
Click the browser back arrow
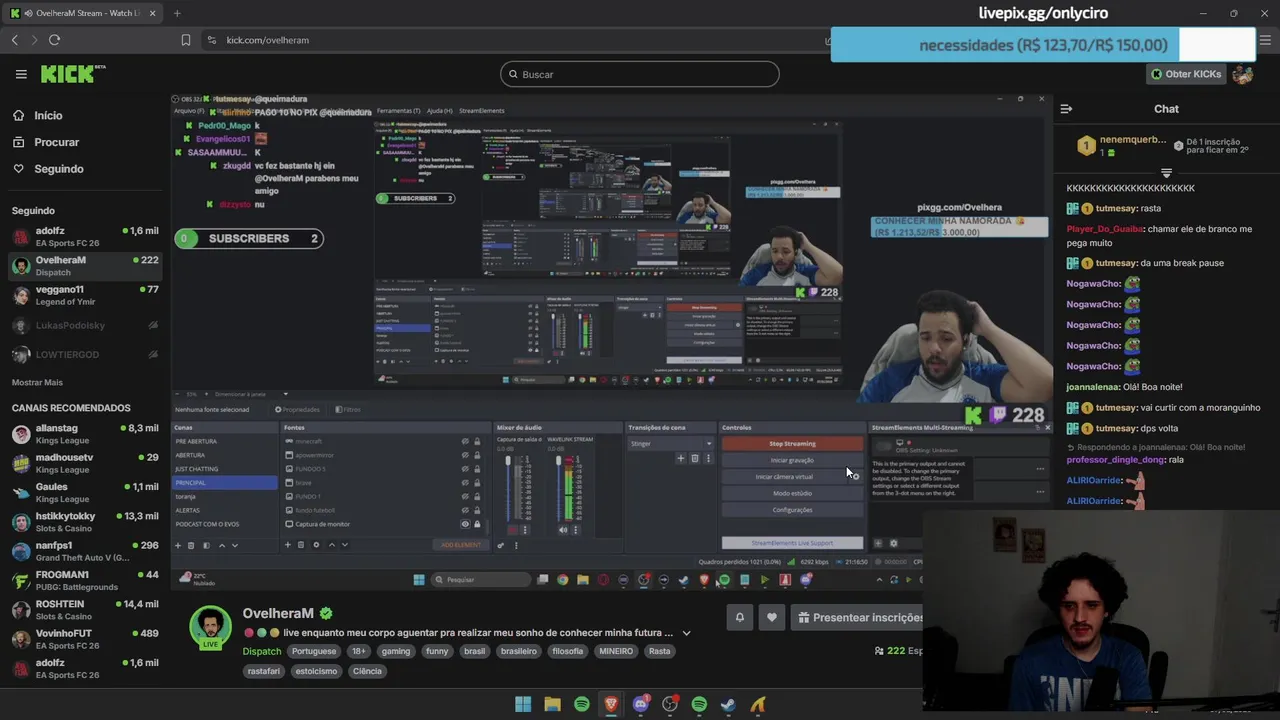[x=14, y=40]
